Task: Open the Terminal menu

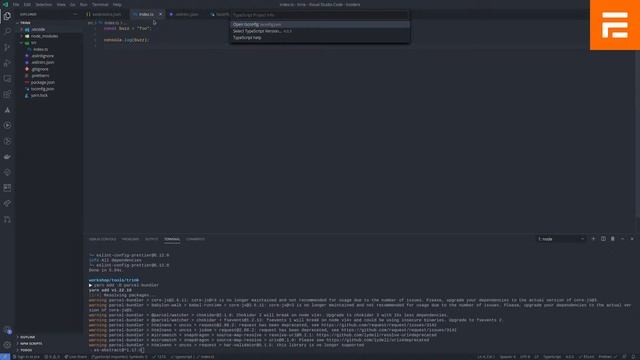Action: pyautogui.click(x=100, y=4)
